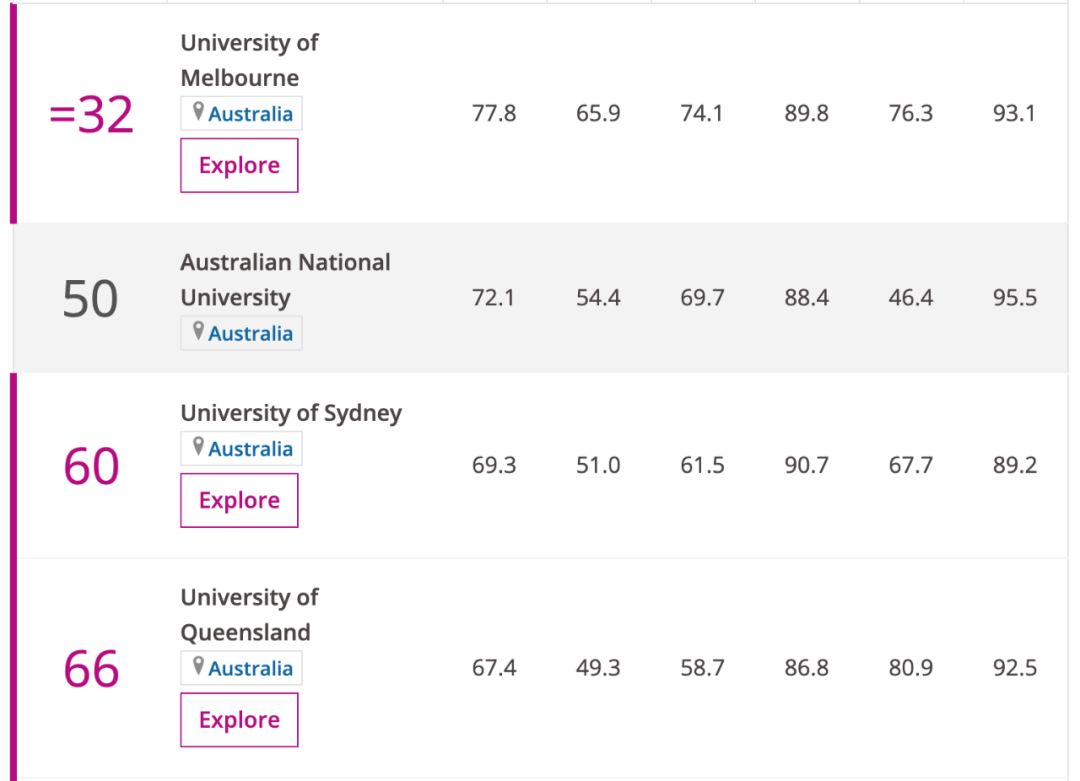
Task: Click rank 50 in the grey row
Action: pyautogui.click(x=90, y=299)
